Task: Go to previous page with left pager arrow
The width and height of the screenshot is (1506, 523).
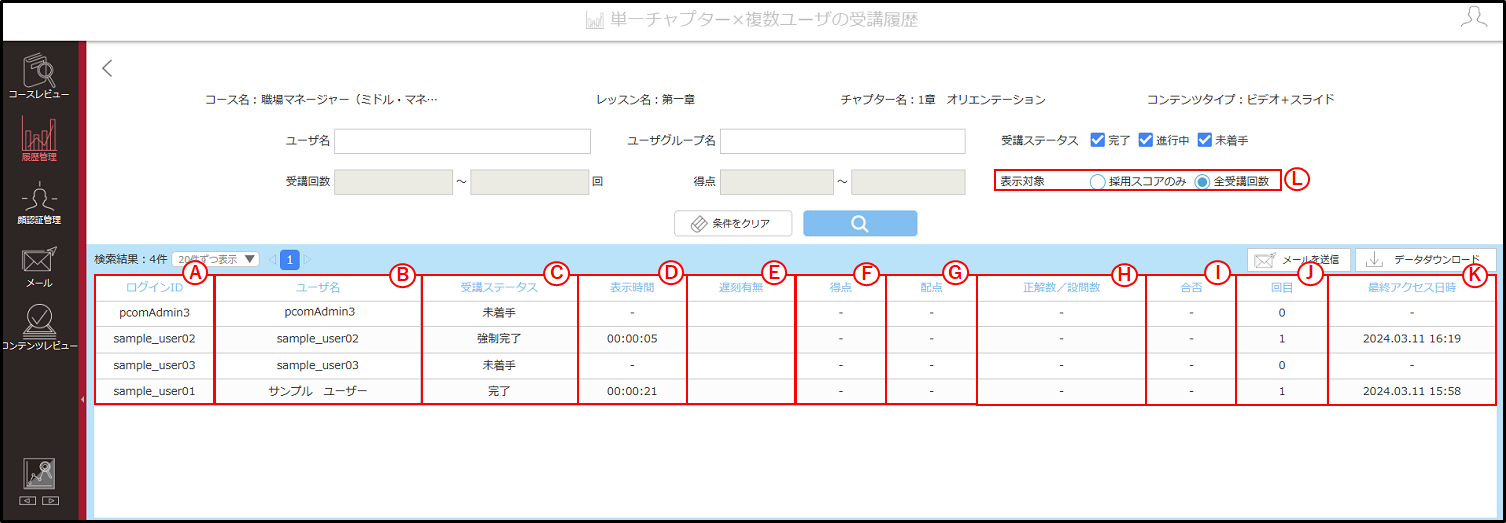Action: tap(272, 259)
